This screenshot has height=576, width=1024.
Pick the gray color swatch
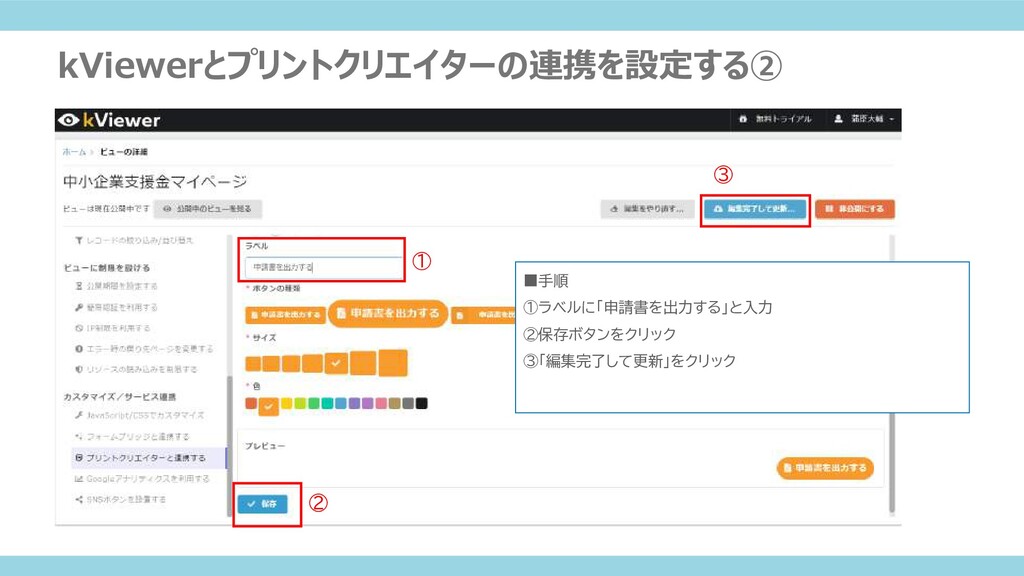pos(408,404)
